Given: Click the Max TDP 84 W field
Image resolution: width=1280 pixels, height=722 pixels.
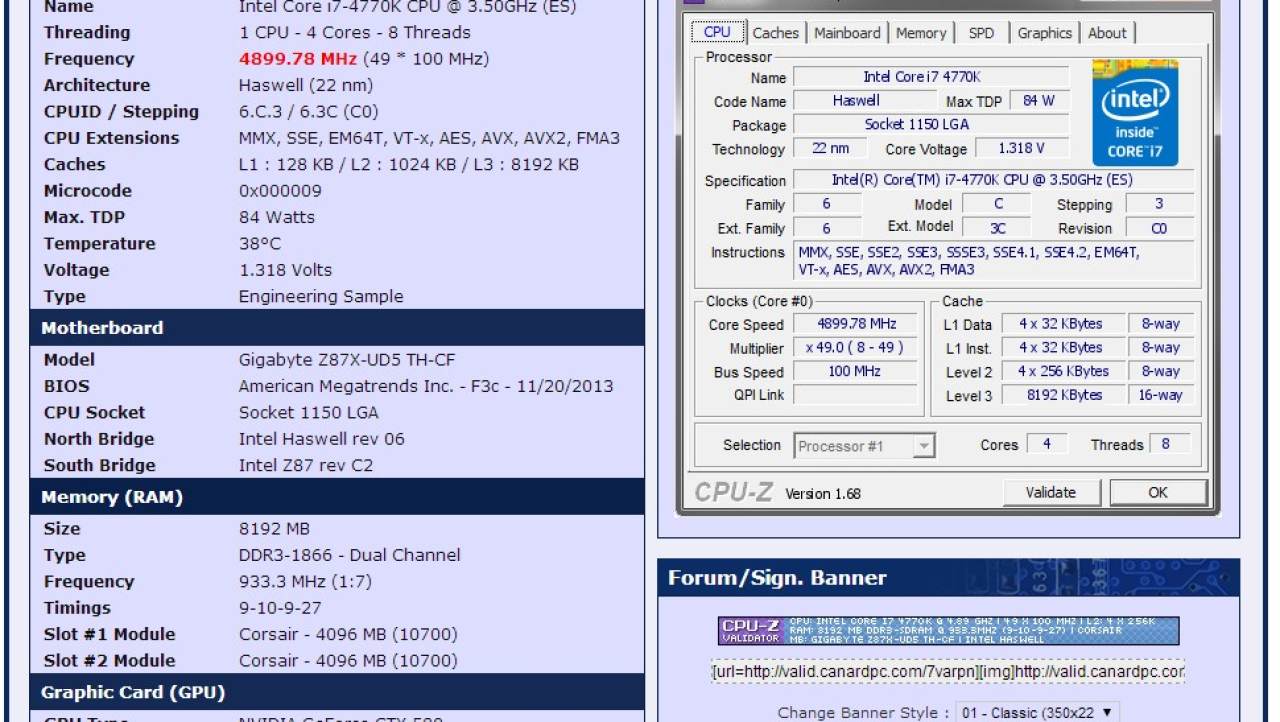Looking at the screenshot, I should [1039, 101].
